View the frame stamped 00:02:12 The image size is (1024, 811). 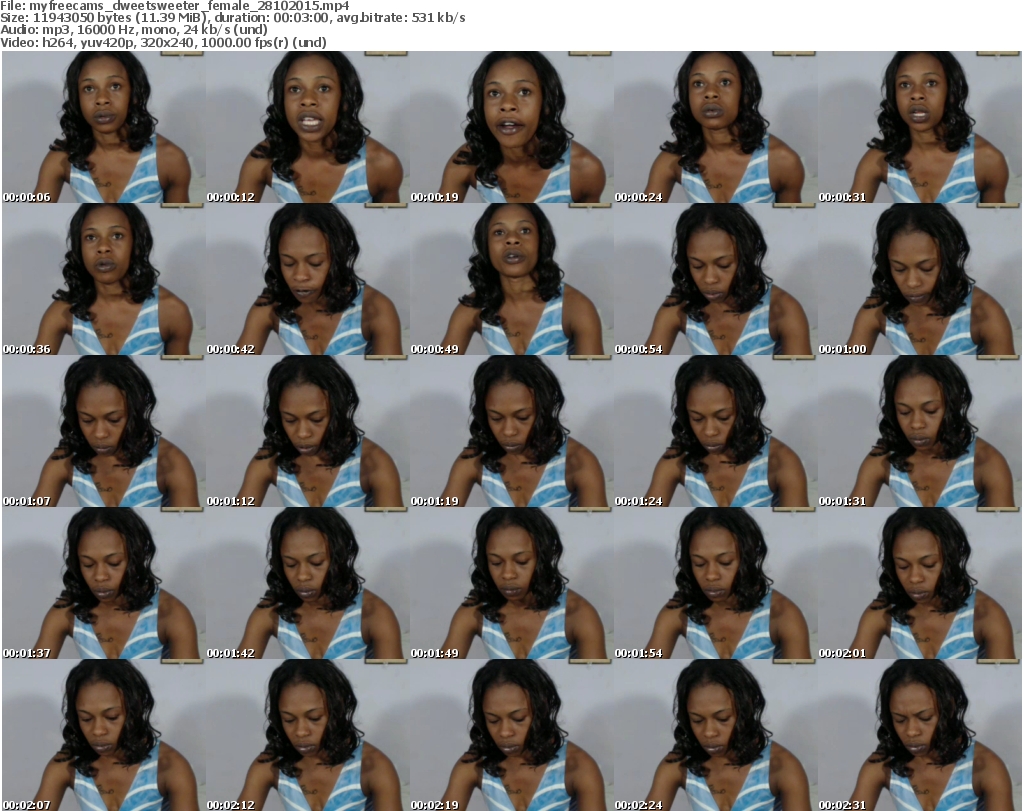click(x=308, y=735)
